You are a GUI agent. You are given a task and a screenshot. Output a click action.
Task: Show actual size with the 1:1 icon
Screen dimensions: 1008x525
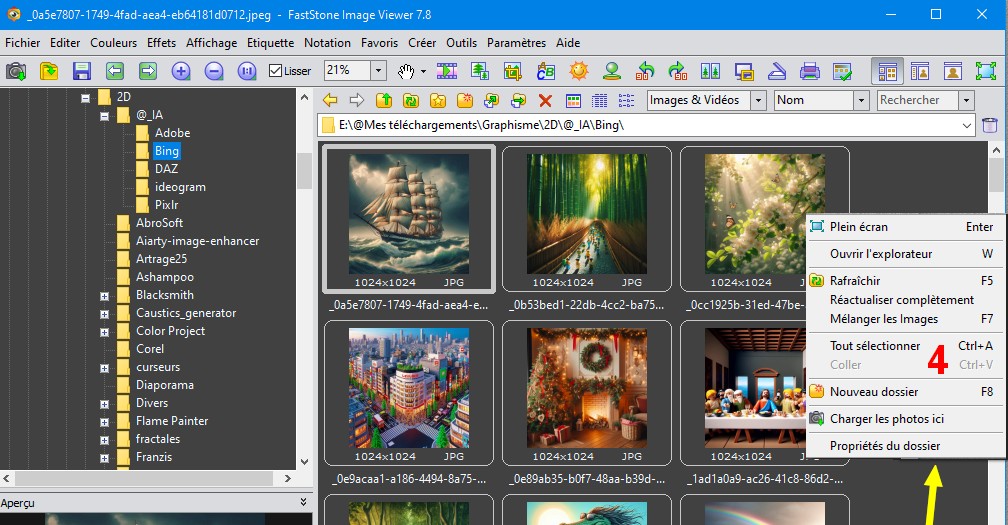(247, 71)
